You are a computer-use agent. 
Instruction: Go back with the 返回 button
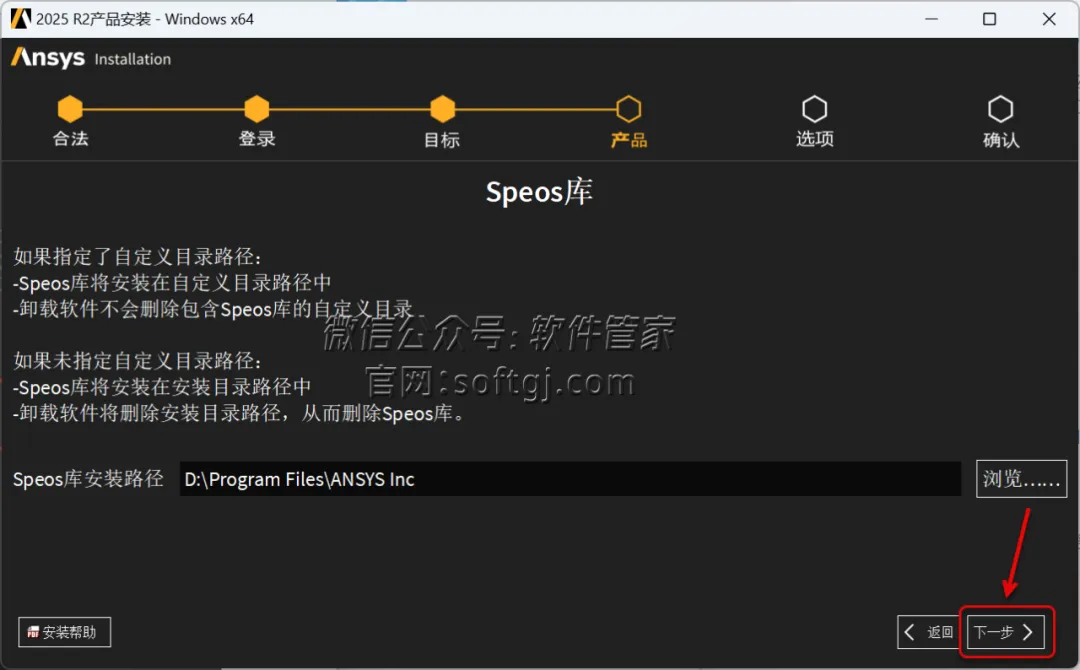[928, 631]
